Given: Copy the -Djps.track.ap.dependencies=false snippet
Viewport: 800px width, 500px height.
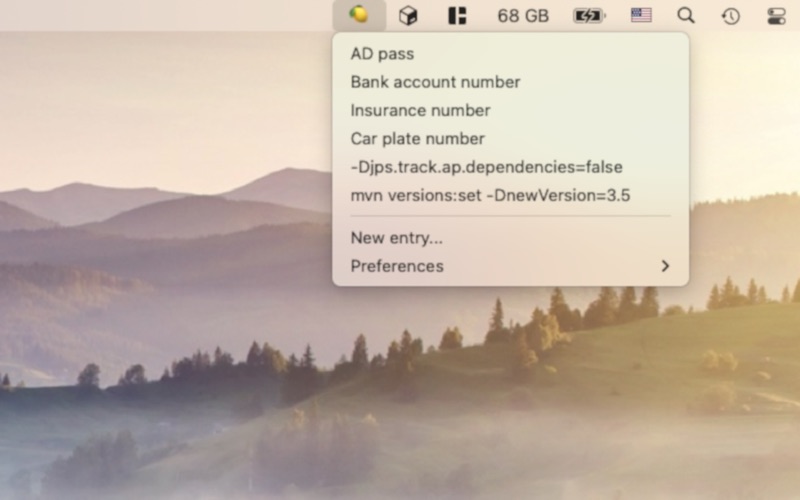Looking at the screenshot, I should (511, 167).
